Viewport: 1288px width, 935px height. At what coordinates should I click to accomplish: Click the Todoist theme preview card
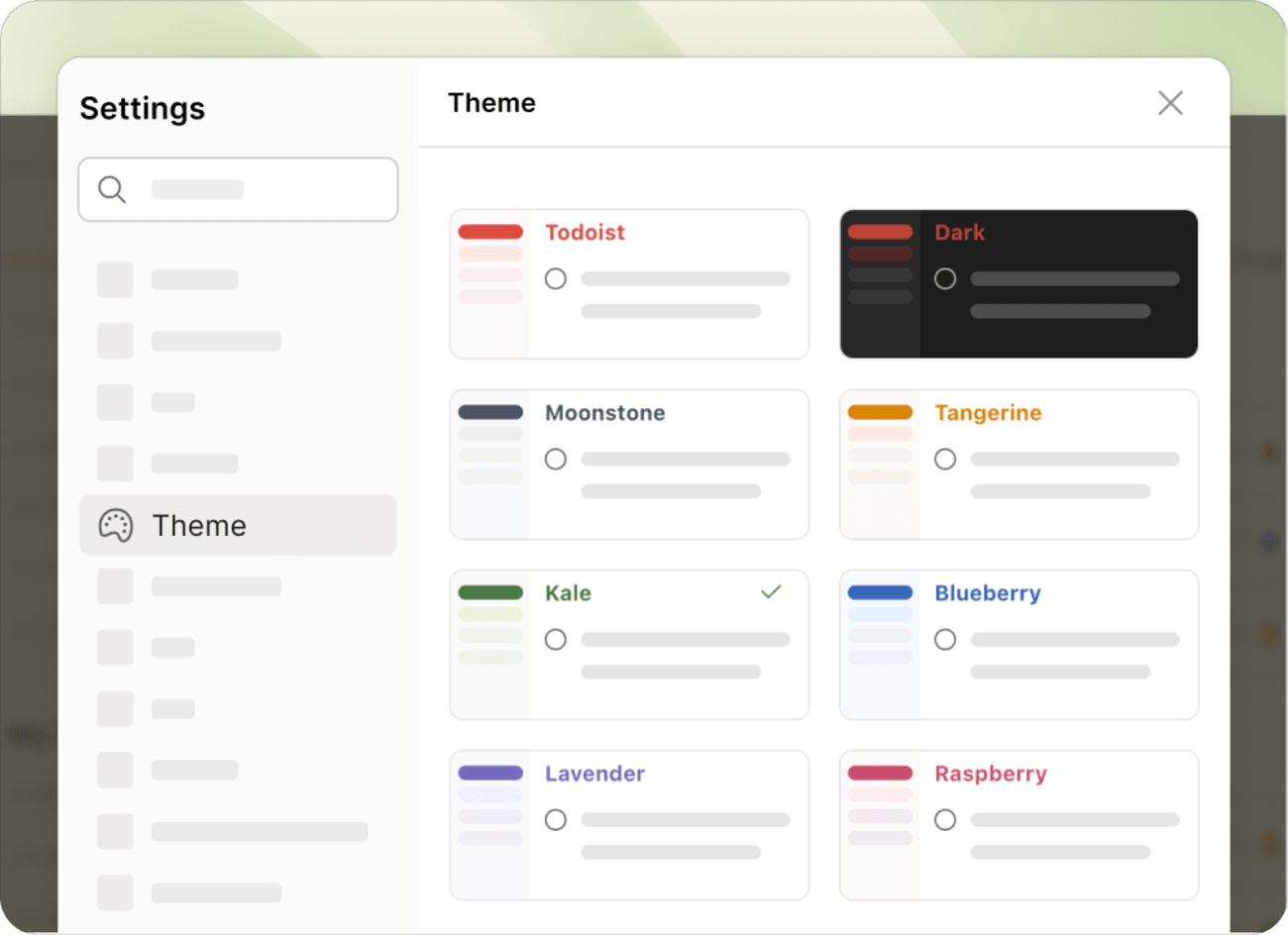point(629,283)
